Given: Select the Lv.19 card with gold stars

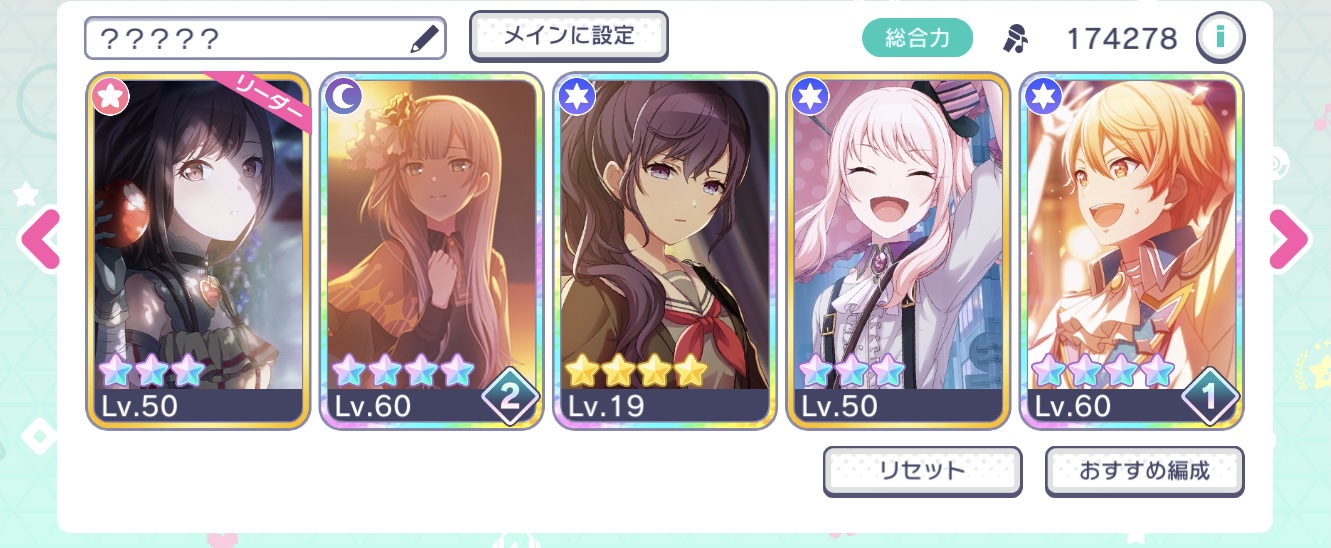Looking at the screenshot, I should [665, 251].
